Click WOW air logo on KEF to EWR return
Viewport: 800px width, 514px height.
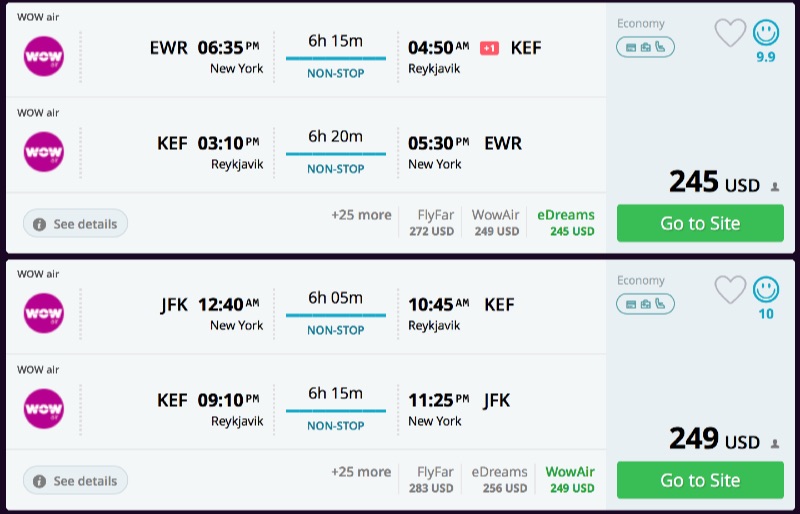(43, 152)
